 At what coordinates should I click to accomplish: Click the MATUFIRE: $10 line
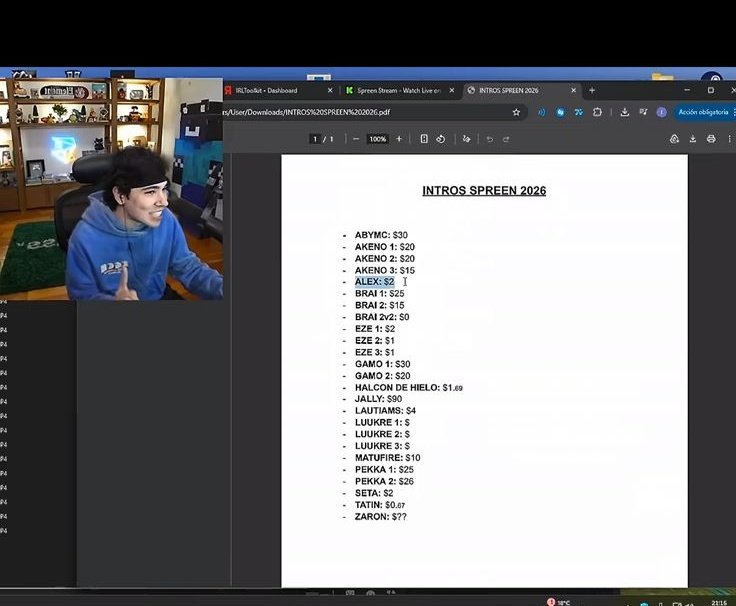[x=388, y=458]
